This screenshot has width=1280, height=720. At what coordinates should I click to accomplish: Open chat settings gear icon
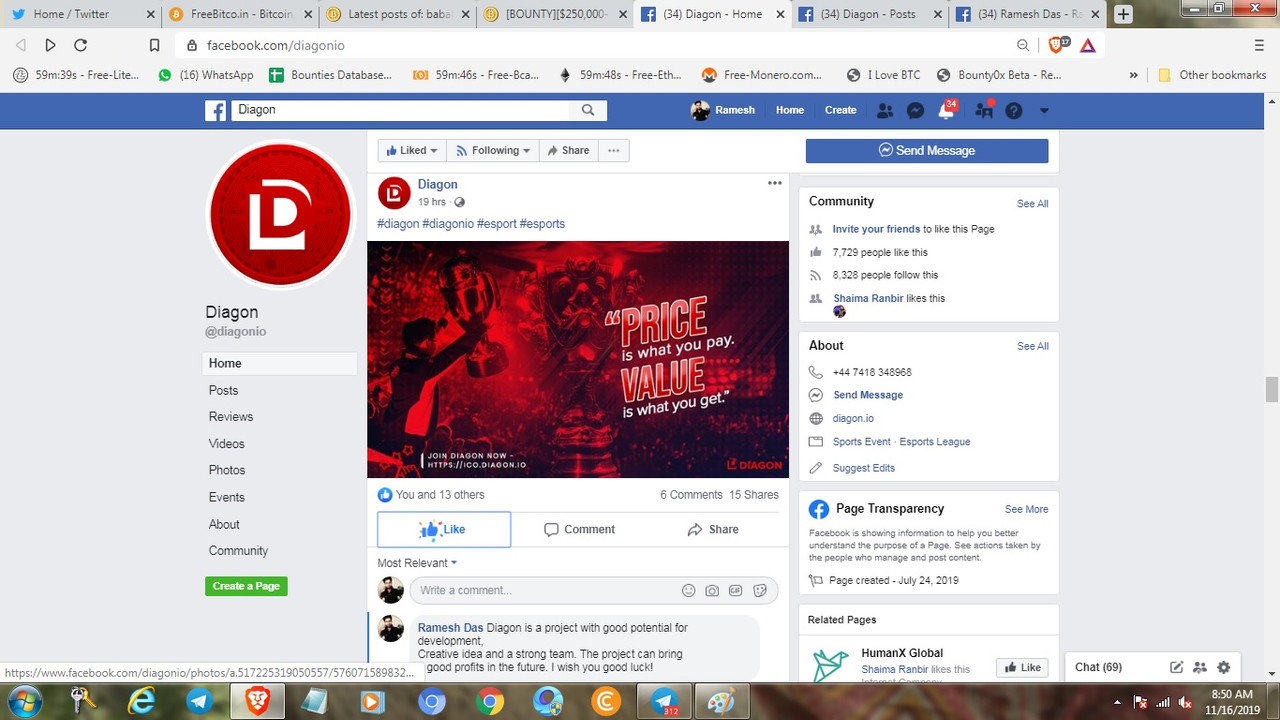1223,667
